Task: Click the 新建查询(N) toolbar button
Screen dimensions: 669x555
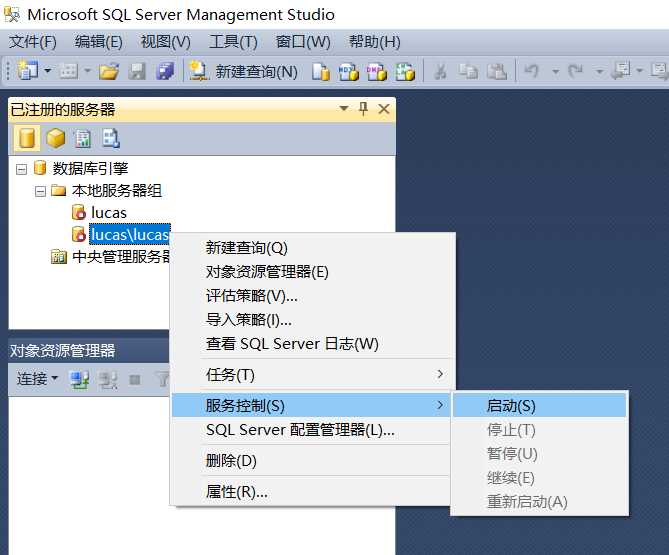Action: tap(243, 71)
